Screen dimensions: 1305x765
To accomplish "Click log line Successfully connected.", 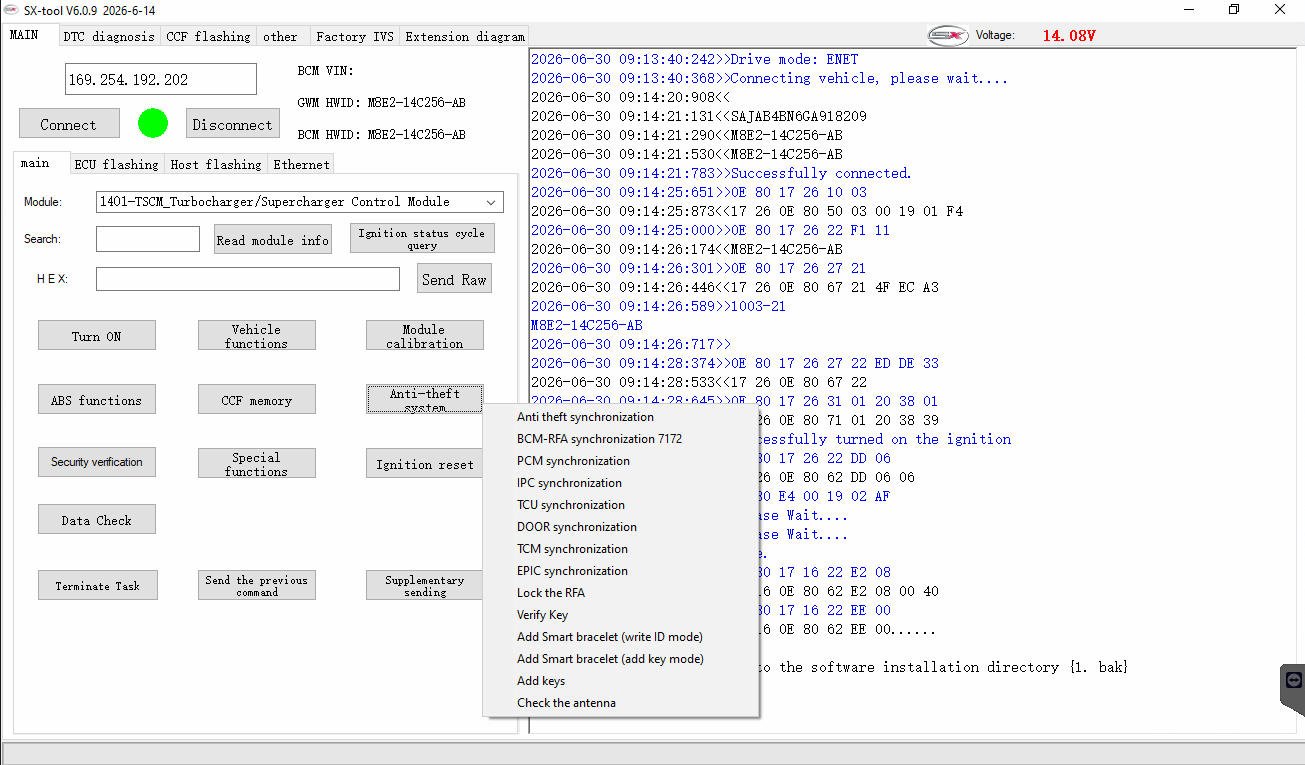I will pyautogui.click(x=721, y=173).
